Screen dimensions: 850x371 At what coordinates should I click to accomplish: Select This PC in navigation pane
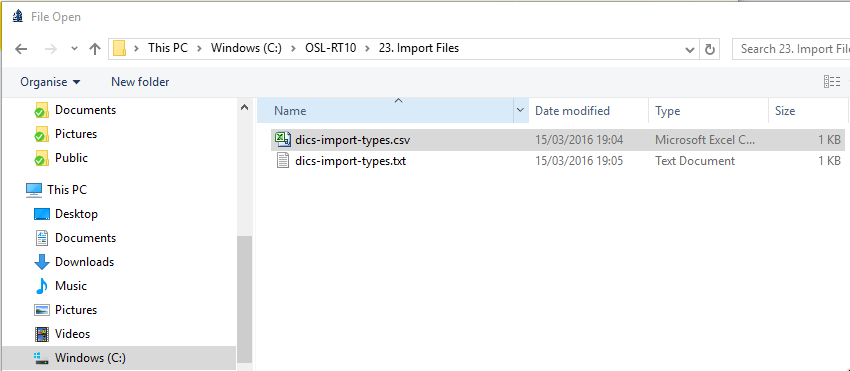[67, 190]
